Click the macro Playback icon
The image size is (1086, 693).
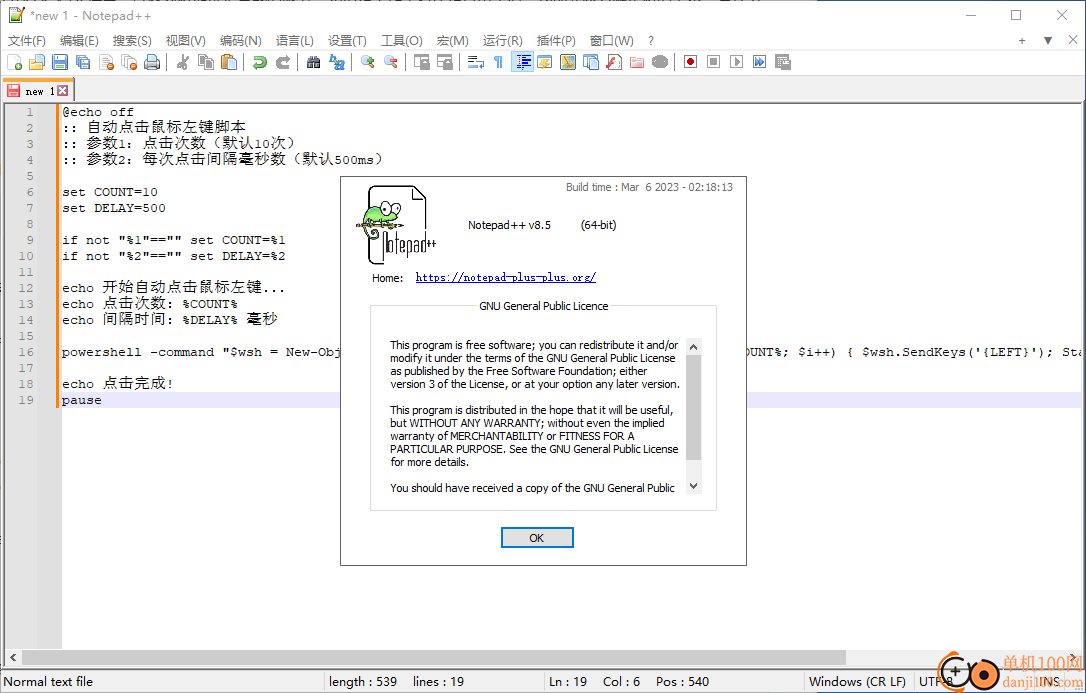point(736,62)
